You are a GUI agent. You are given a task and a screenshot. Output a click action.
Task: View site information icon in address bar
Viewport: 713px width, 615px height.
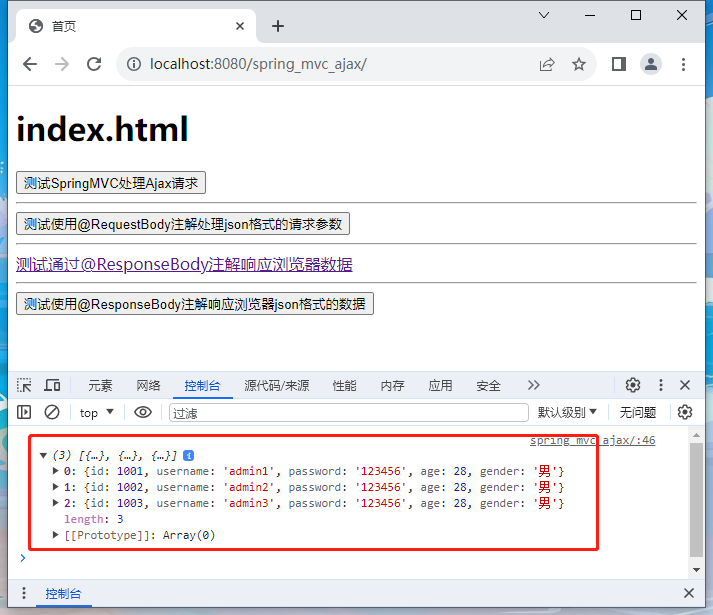[134, 64]
